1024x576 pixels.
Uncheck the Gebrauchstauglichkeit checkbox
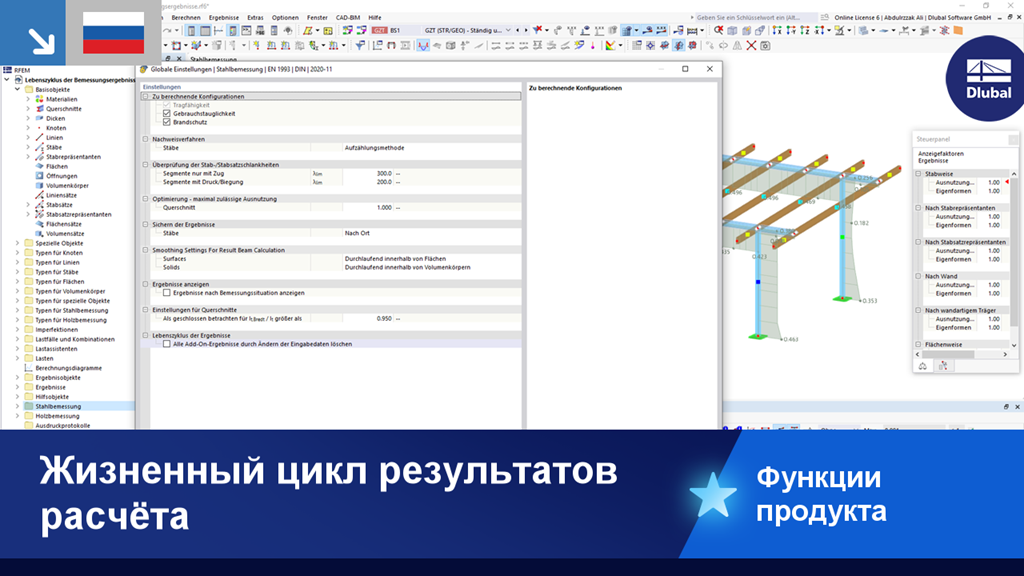[x=165, y=113]
